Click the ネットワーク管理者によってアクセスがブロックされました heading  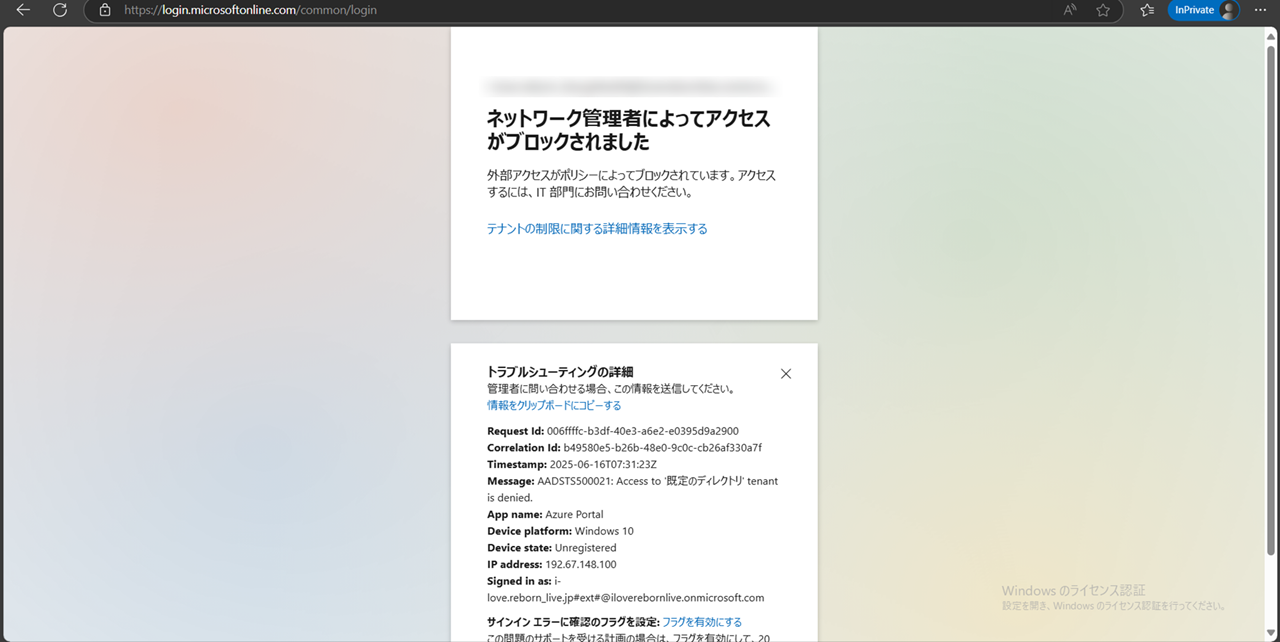628,130
